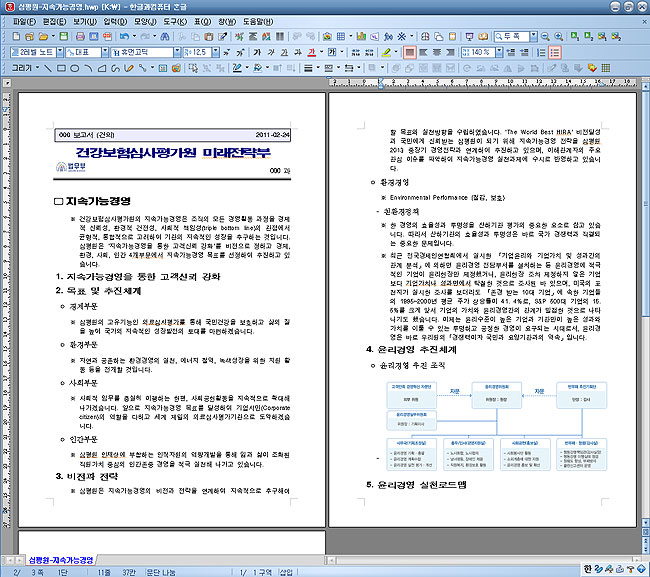Click the horizontal ruler above the page
Screen dimensions: 650x577
click(483, 82)
